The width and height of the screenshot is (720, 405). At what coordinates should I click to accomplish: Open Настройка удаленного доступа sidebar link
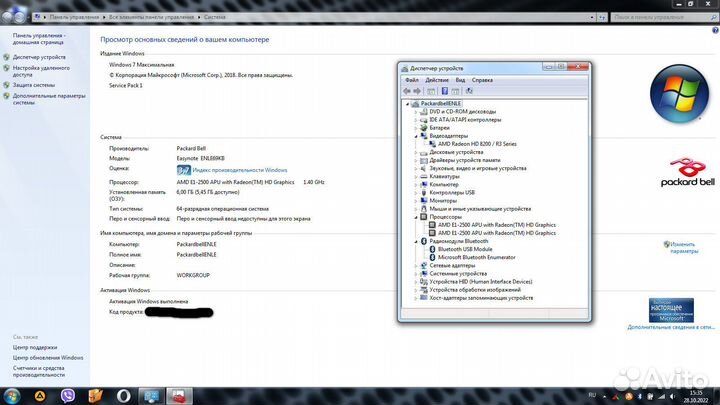41,71
